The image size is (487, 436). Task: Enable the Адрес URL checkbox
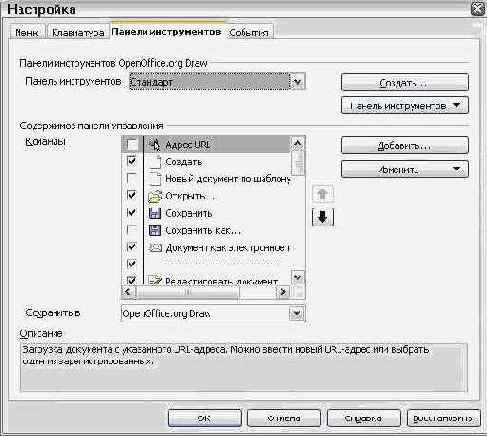point(132,144)
